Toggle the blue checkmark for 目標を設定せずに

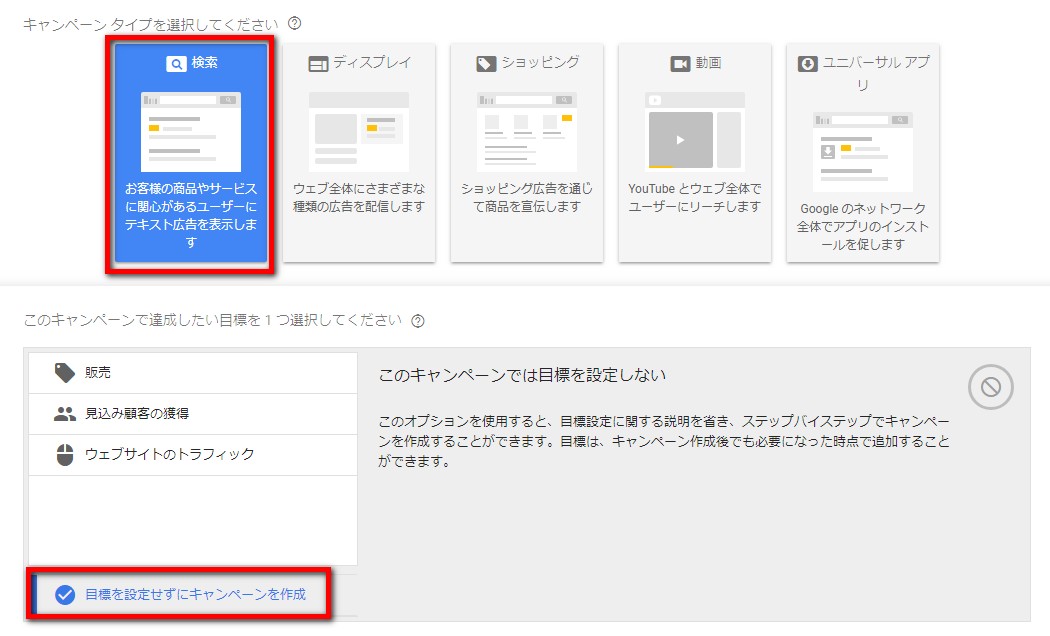65,595
